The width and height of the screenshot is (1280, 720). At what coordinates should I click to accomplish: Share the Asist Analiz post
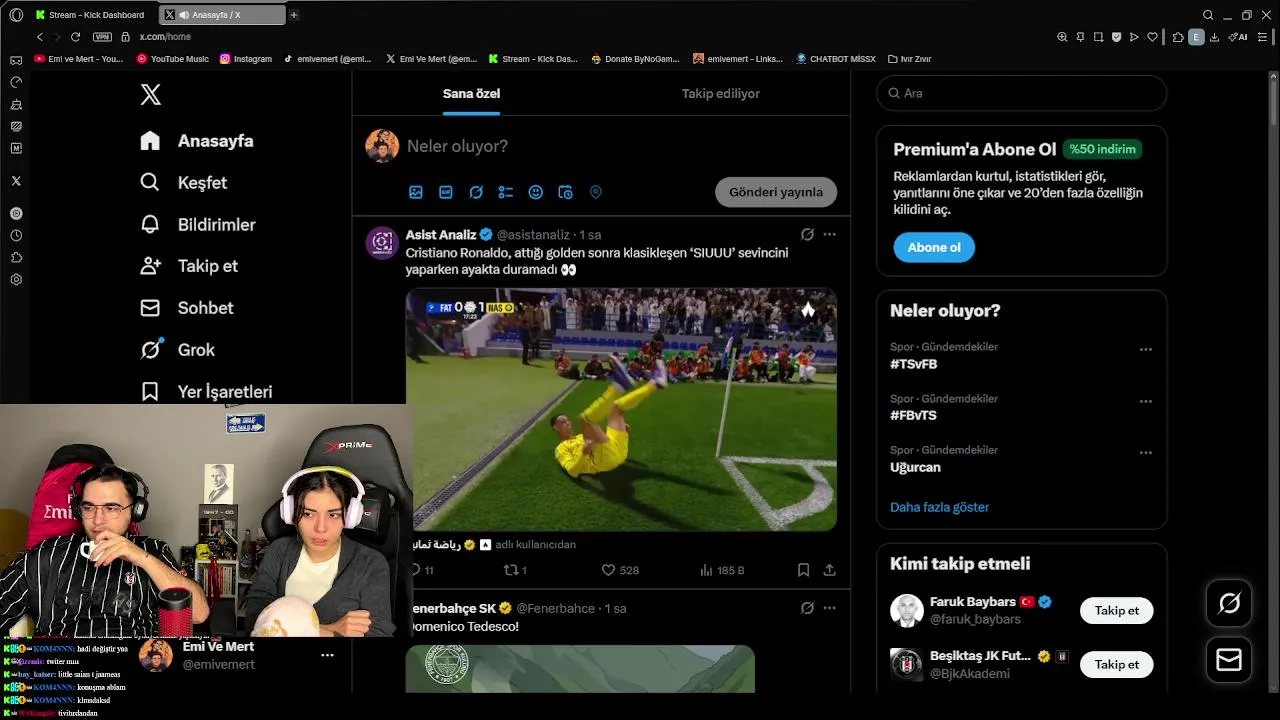(829, 570)
